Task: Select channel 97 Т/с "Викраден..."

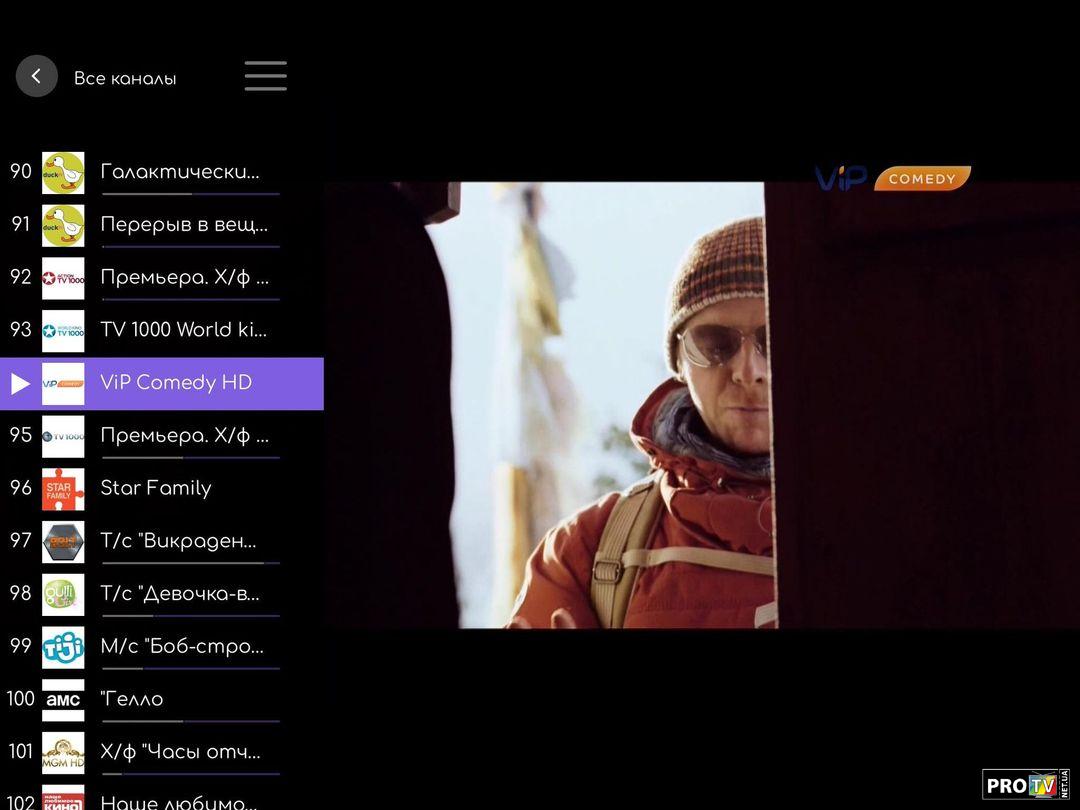Action: click(x=178, y=541)
